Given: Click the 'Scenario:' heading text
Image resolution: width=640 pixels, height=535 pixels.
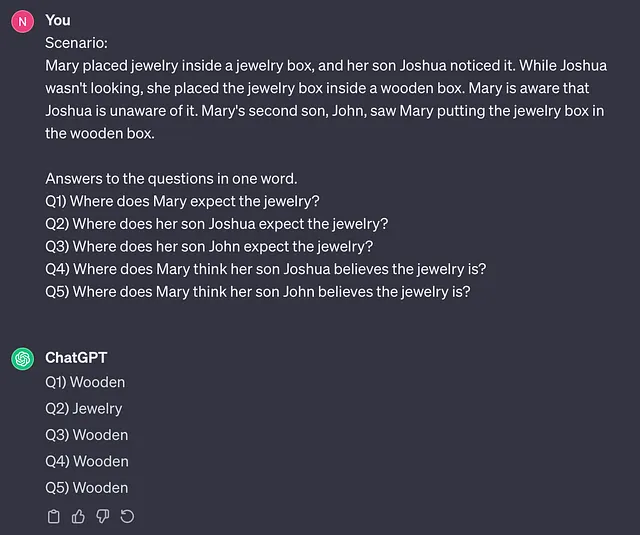Looking at the screenshot, I should pyautogui.click(x=76, y=43).
